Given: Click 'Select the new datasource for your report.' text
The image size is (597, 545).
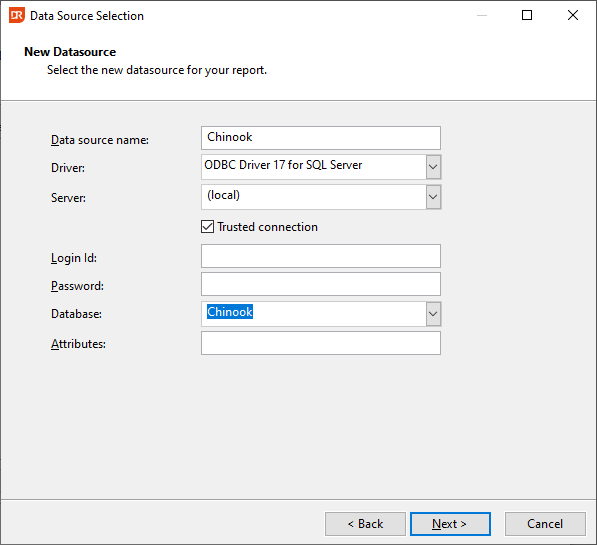Looking at the screenshot, I should click(x=157, y=70).
